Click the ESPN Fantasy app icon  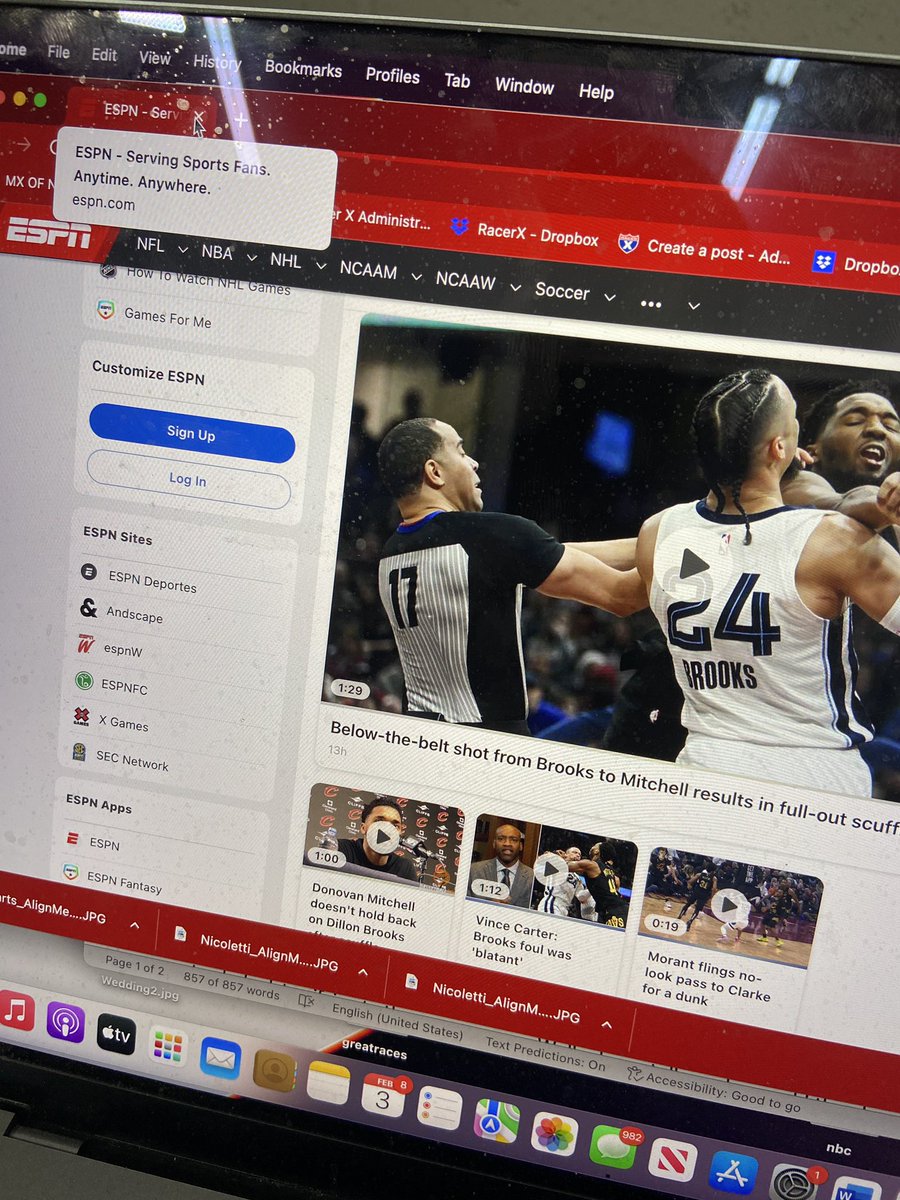pyautogui.click(x=70, y=872)
